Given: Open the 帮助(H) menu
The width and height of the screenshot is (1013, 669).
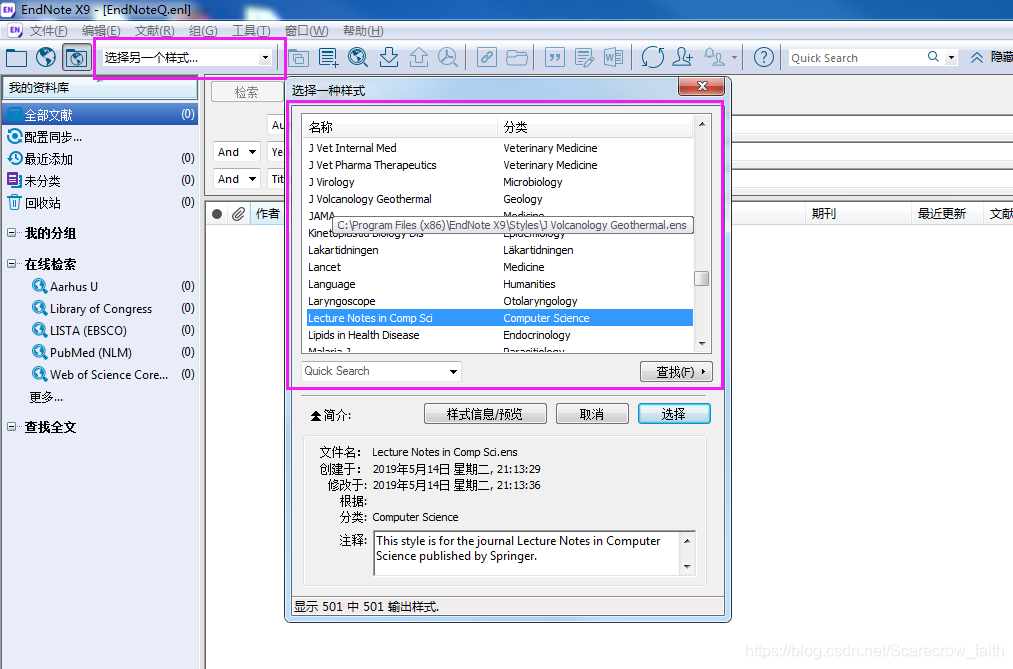Looking at the screenshot, I should pos(363,31).
